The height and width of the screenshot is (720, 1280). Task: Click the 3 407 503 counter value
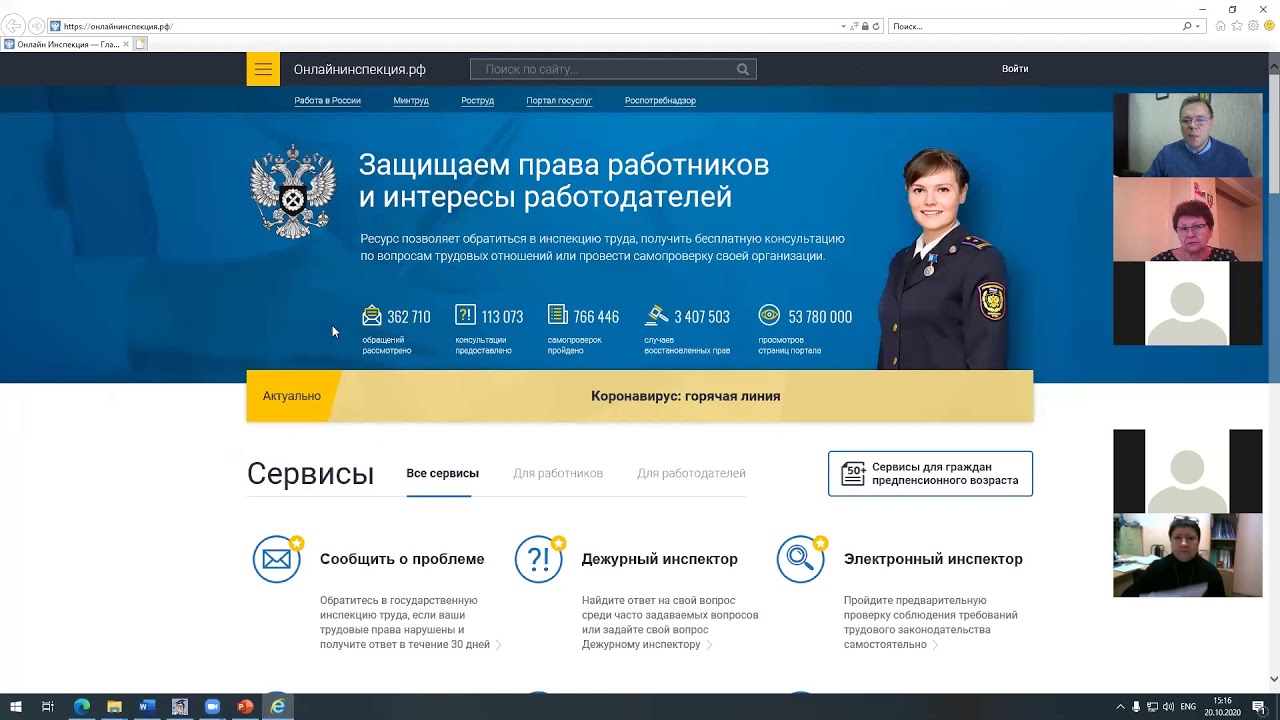point(701,316)
